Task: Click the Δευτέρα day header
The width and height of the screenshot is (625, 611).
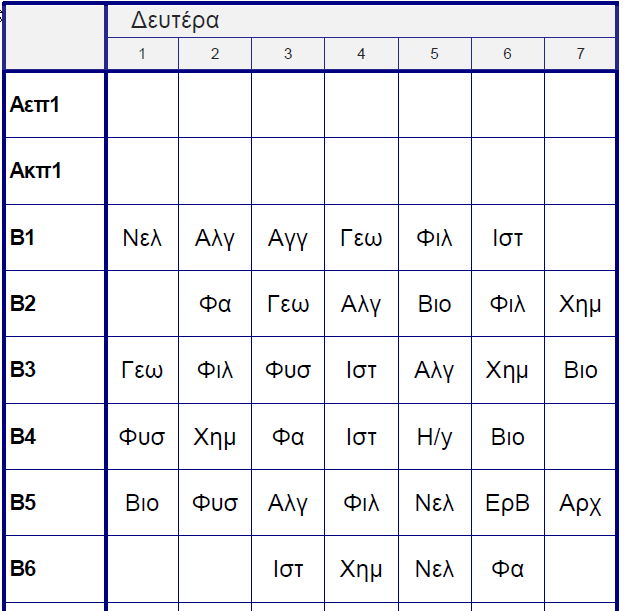Action: click(x=176, y=21)
